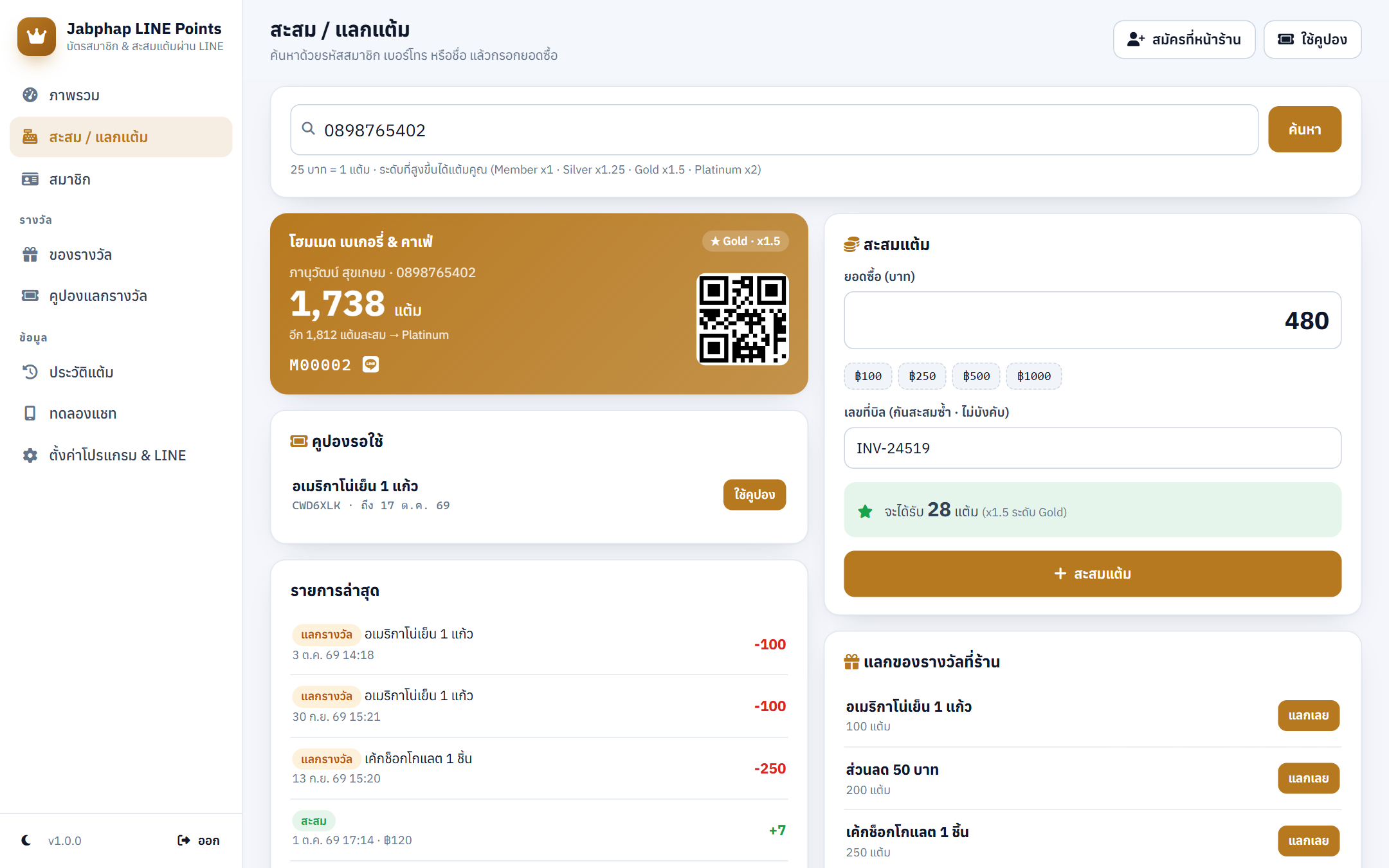This screenshot has height=868, width=1389.
Task: Click สมัครที่หน้าร้าน button
Action: (1184, 39)
